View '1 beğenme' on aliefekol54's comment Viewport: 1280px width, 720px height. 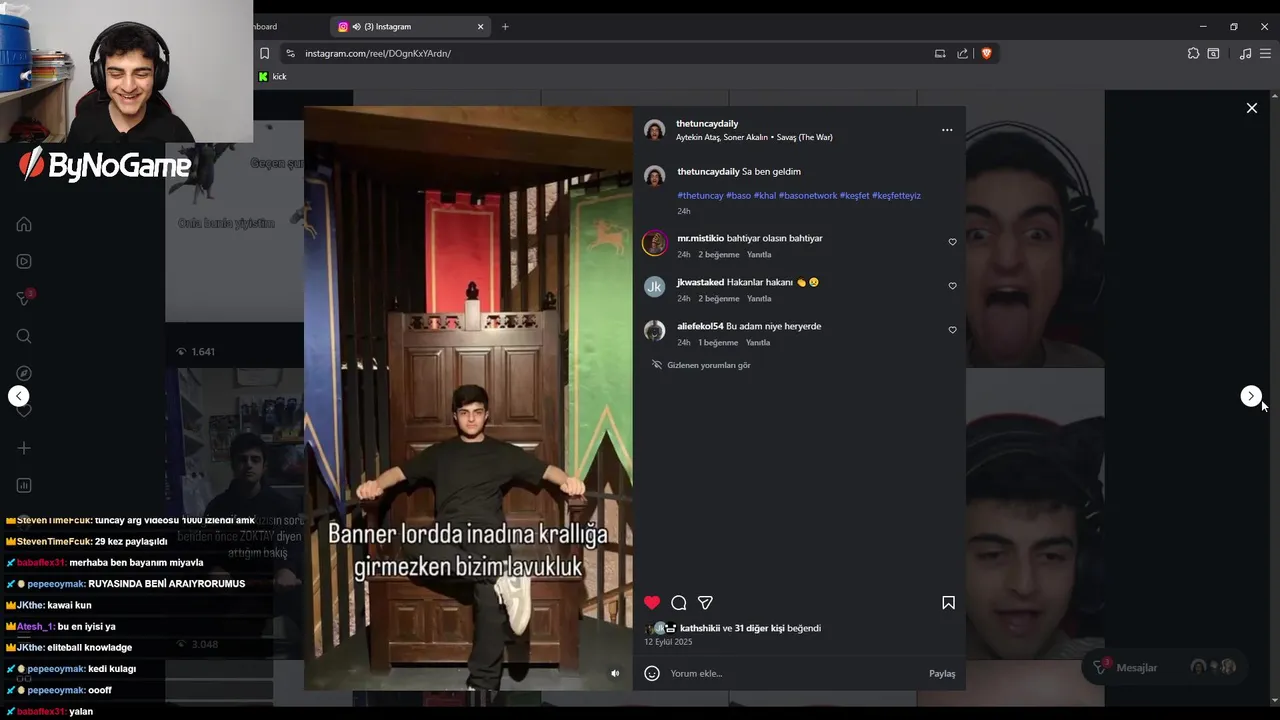pos(718,342)
